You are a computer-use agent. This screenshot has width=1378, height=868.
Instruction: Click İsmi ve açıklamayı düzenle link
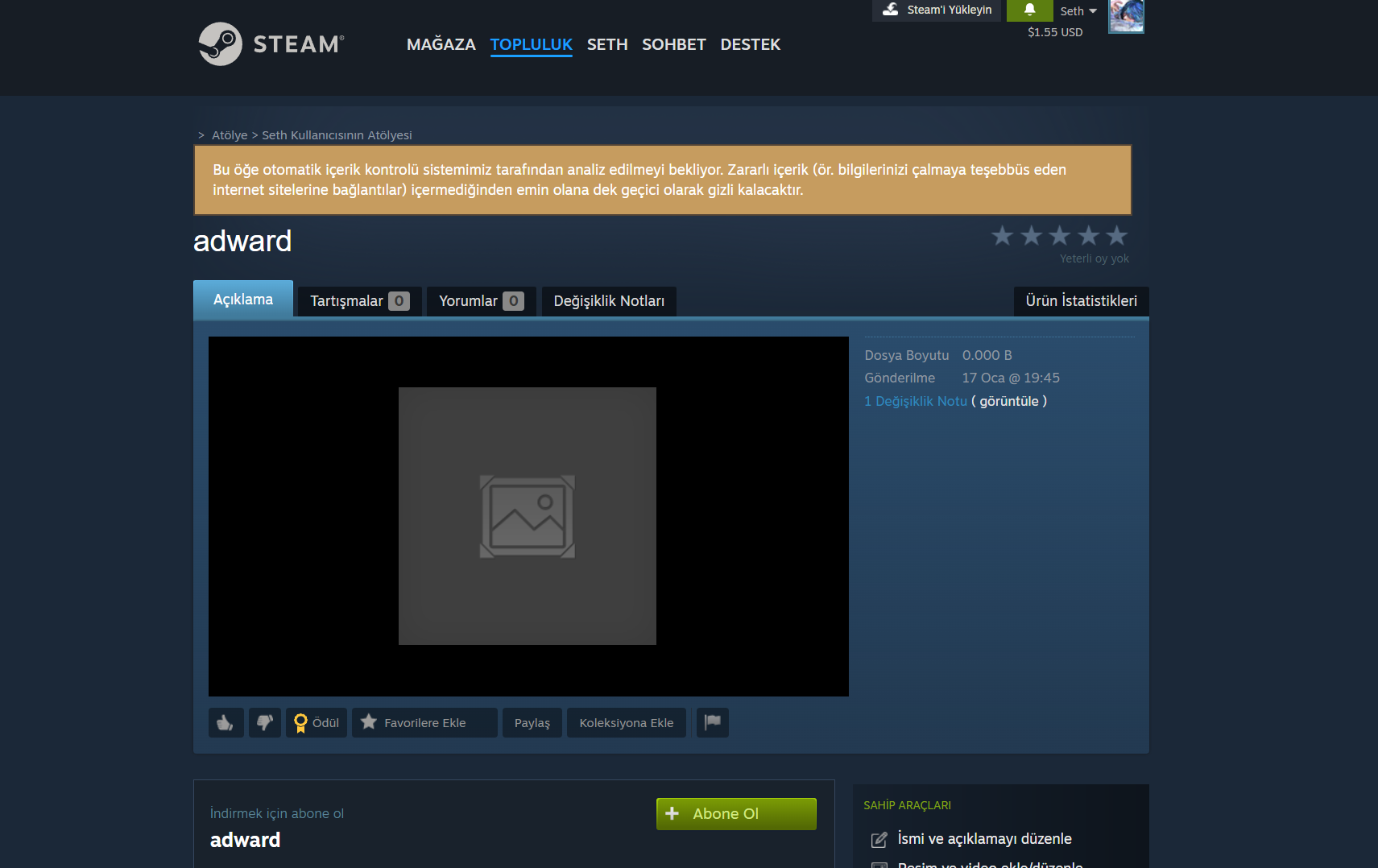tap(985, 839)
